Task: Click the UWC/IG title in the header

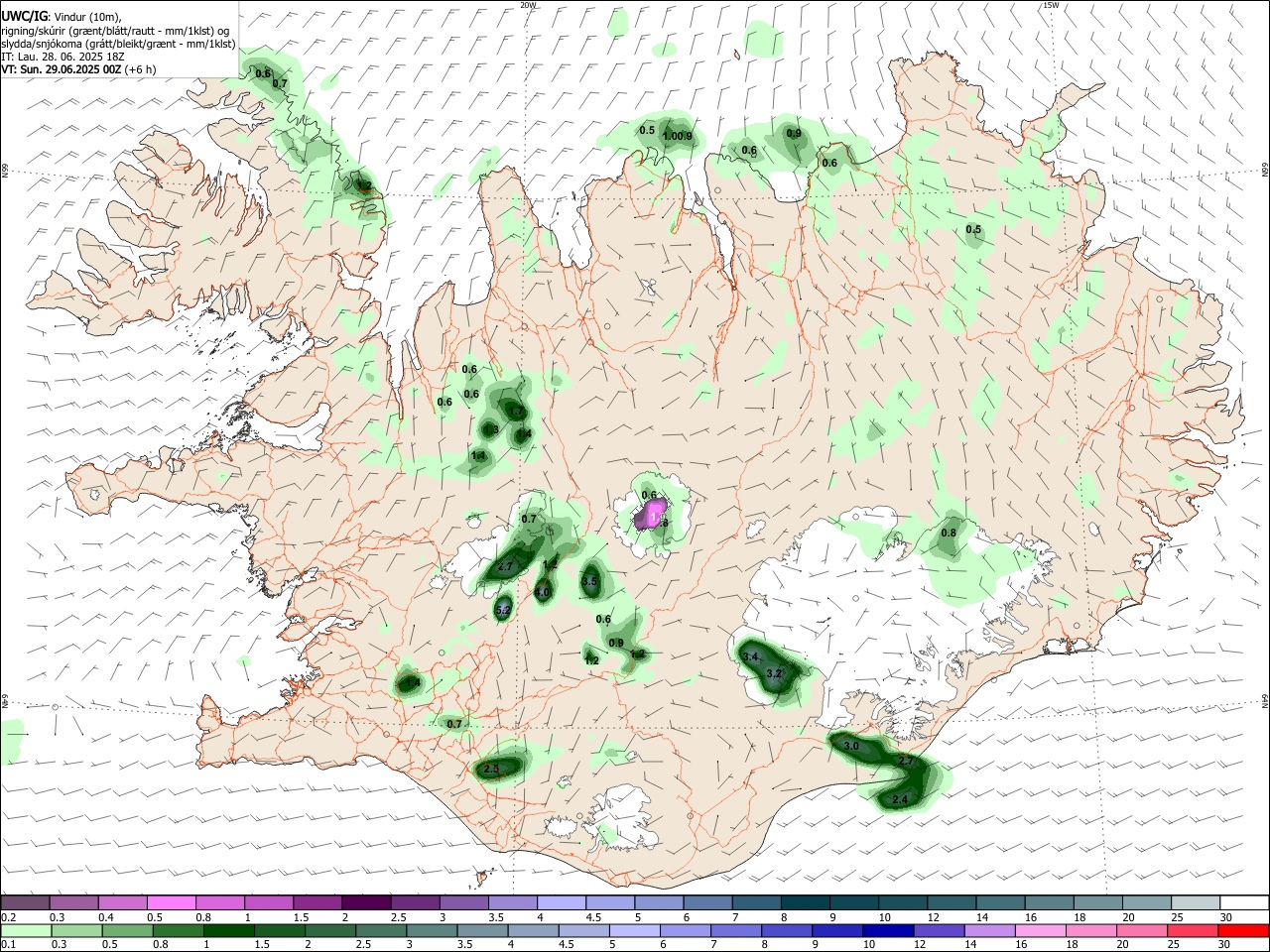Action: [x=24, y=16]
